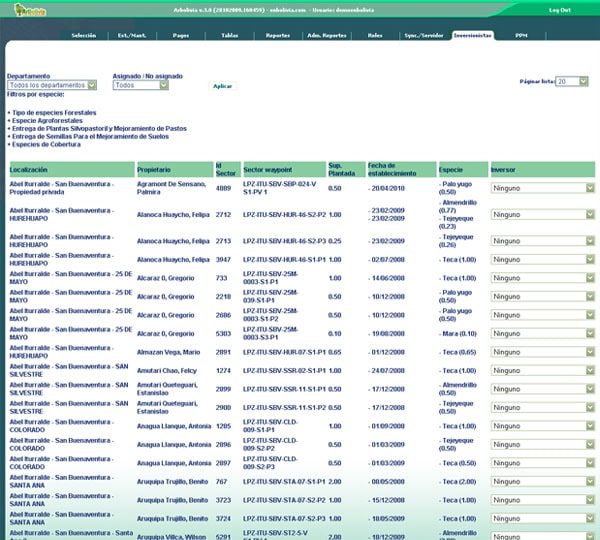The width and height of the screenshot is (600, 540).
Task: Click the Filtros por especie label
Action: point(36,94)
